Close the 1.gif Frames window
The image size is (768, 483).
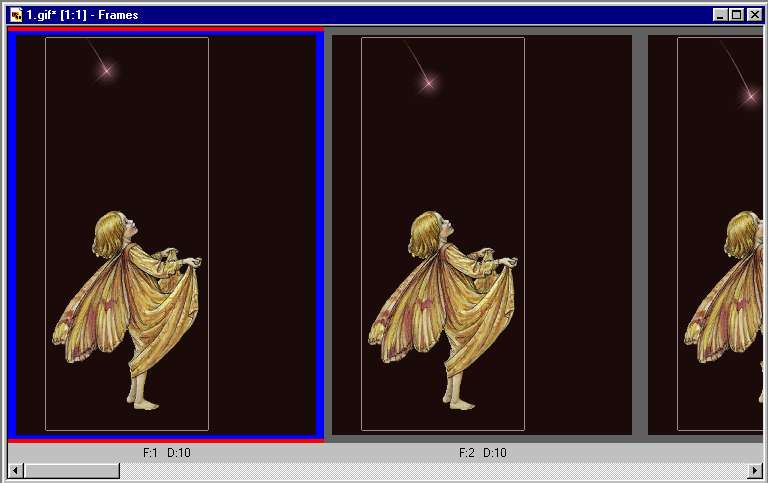pyautogui.click(x=755, y=15)
